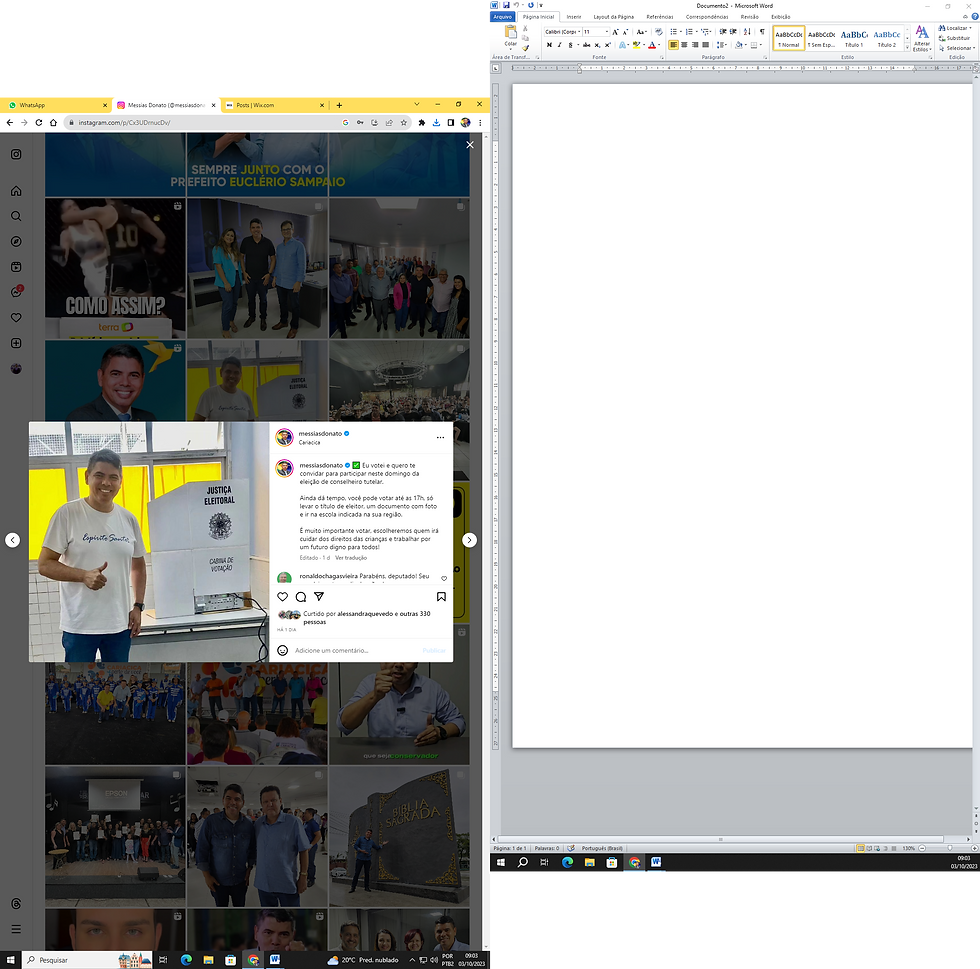Open Instagram Notifications heart in sidebar

coord(16,318)
